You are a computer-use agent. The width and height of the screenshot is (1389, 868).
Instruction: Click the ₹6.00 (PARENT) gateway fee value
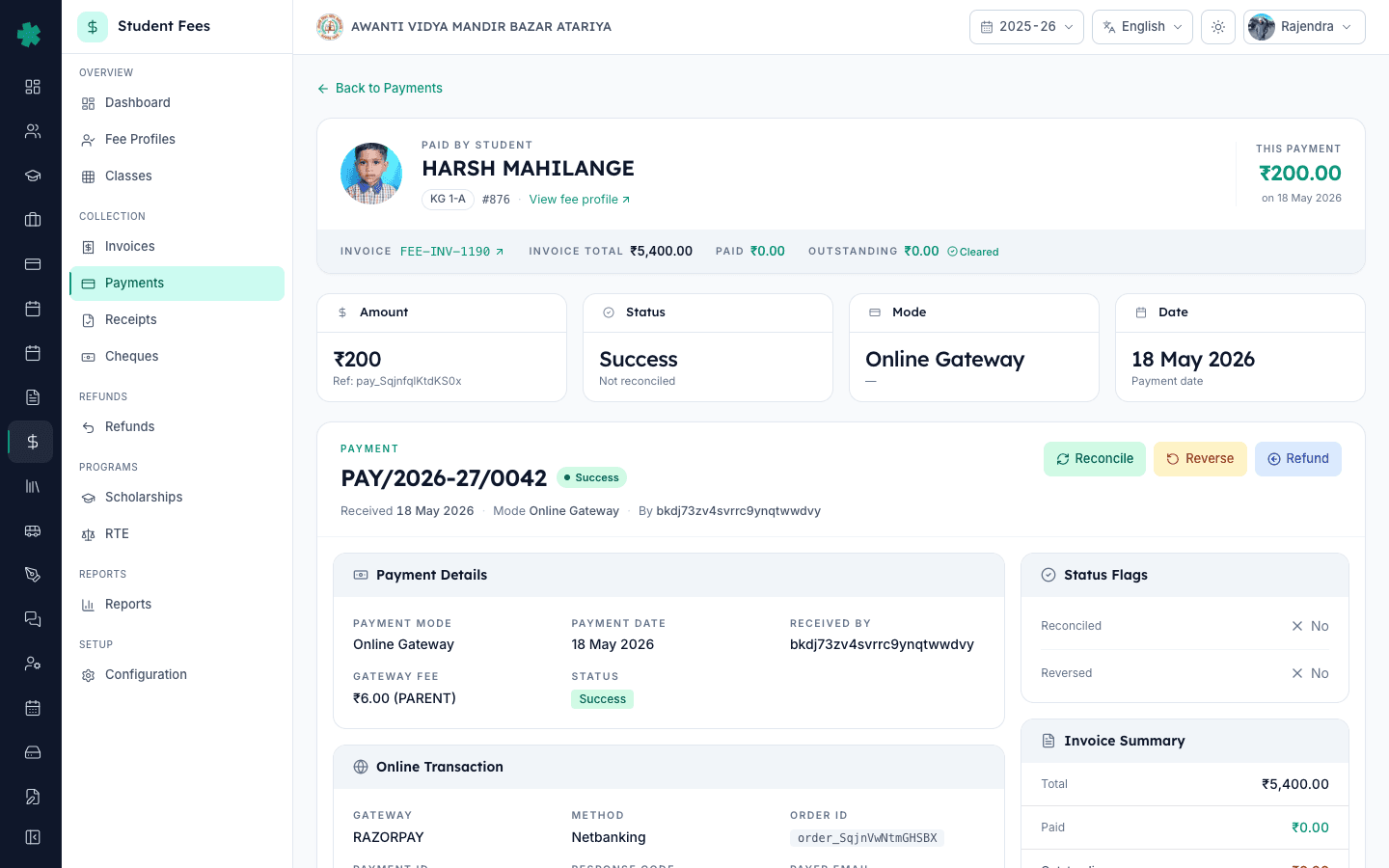404,698
